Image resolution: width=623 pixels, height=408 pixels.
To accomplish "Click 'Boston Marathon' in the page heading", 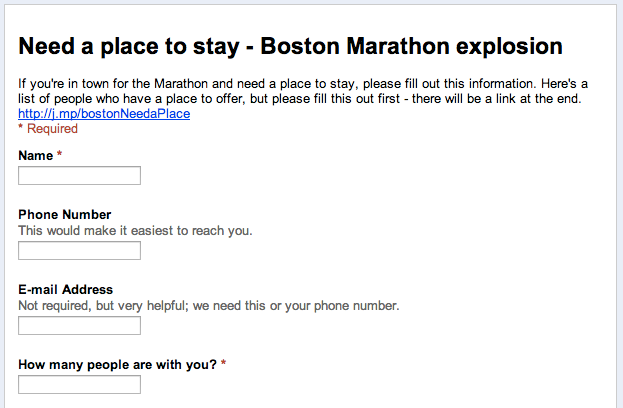I will (x=354, y=46).
